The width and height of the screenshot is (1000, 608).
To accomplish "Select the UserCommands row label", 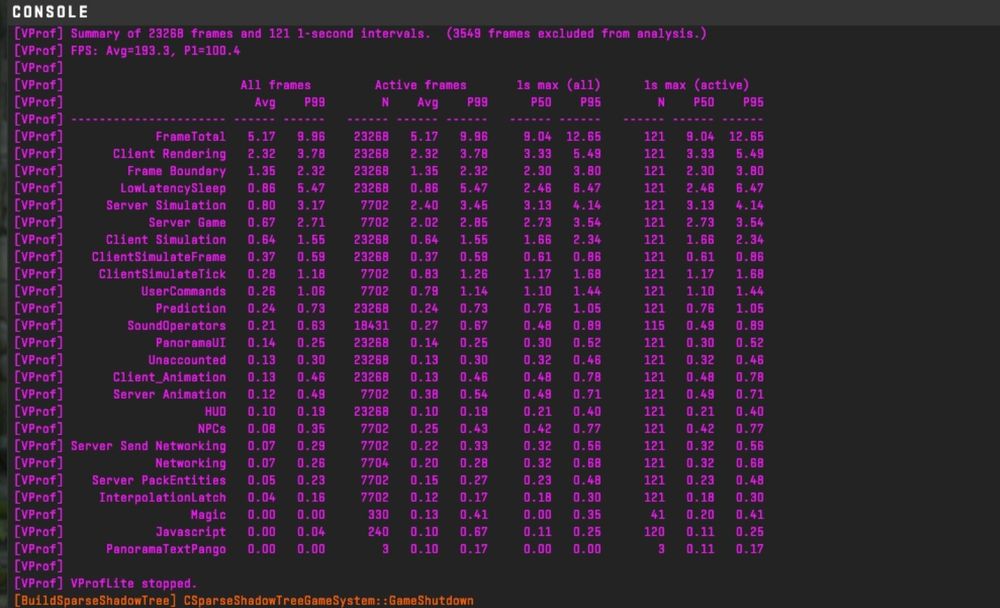I will [183, 292].
